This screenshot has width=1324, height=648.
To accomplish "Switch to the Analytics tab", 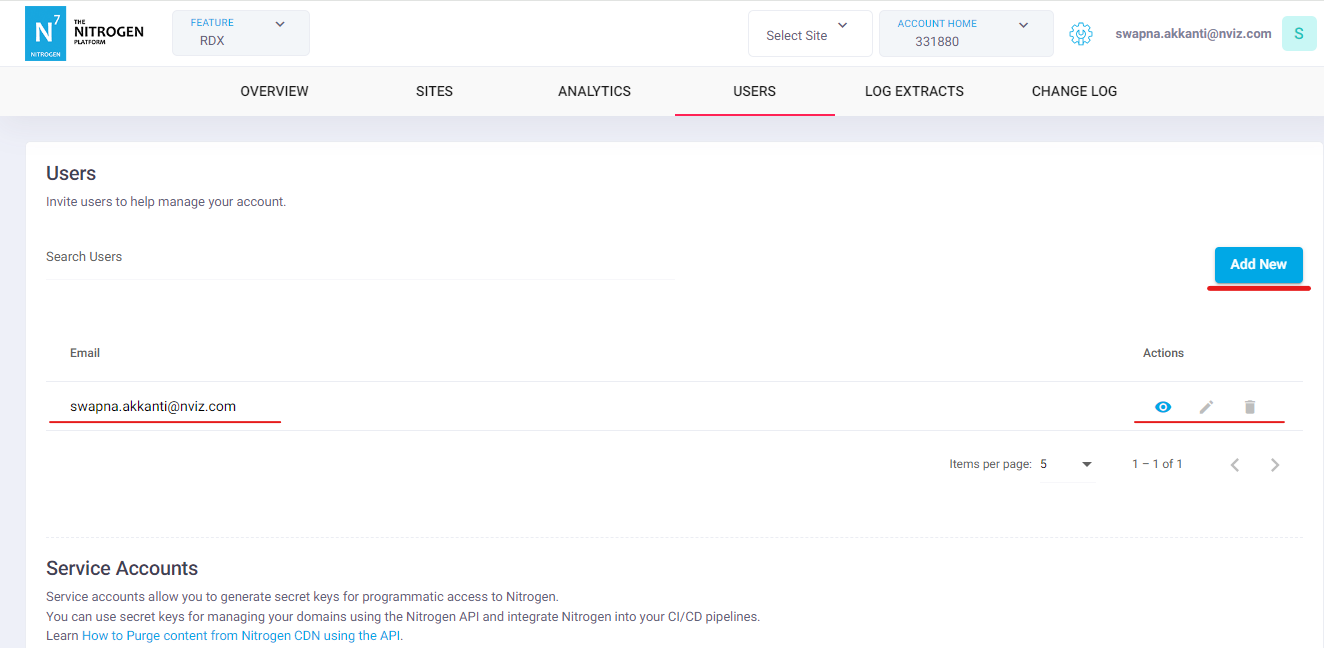I will click(594, 91).
